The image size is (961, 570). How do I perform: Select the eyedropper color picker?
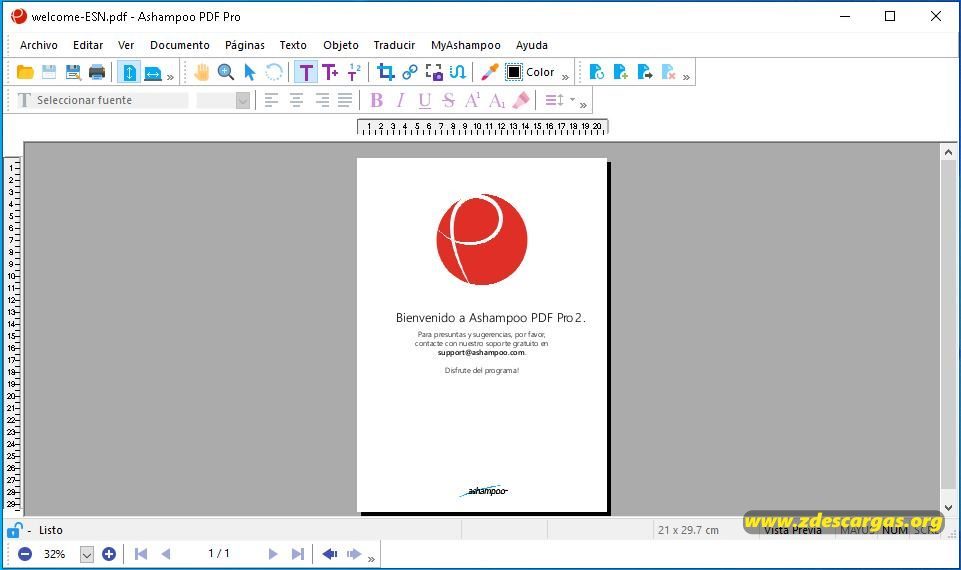[x=489, y=72]
